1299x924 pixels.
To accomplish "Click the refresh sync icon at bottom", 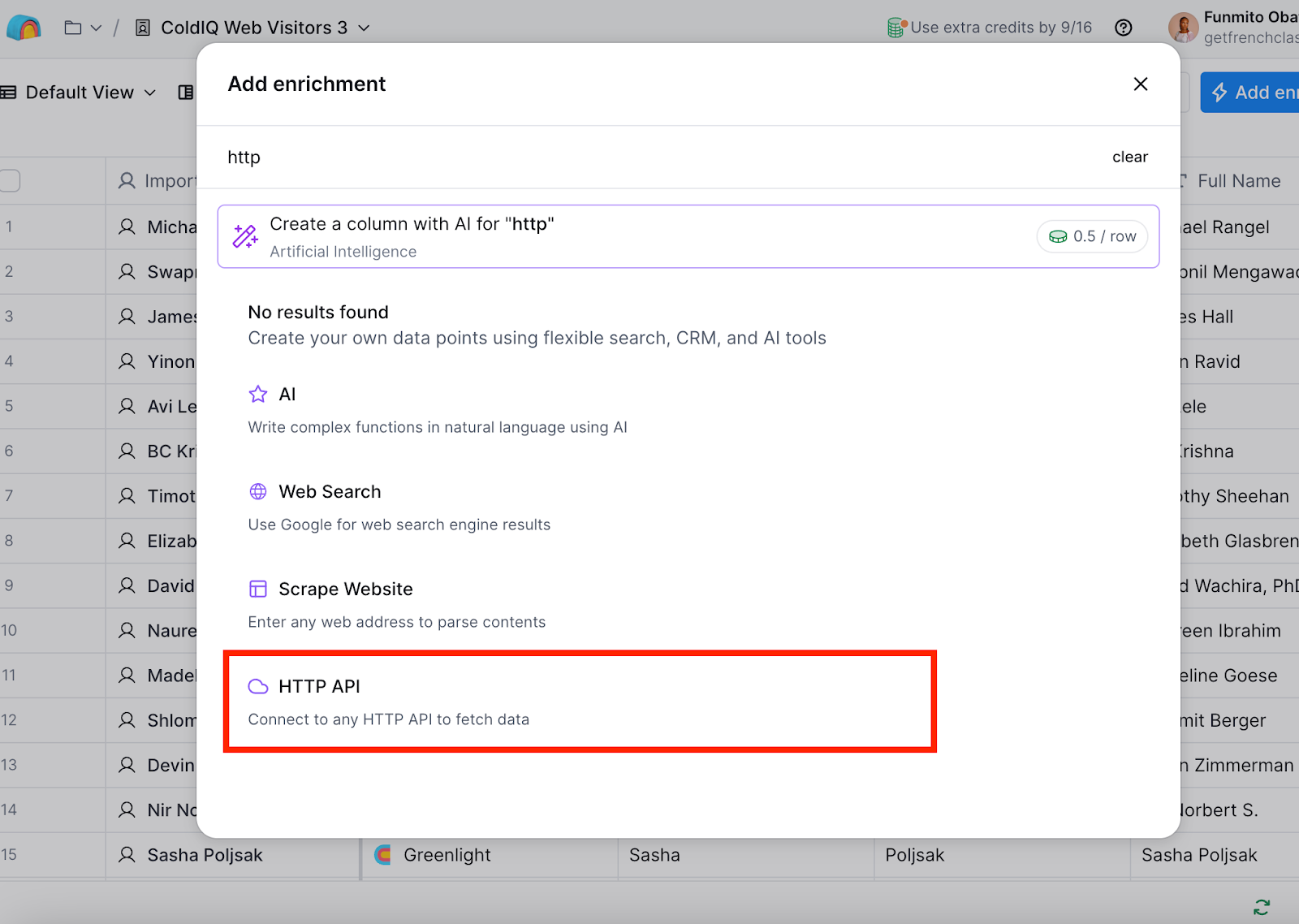I will click(x=1262, y=907).
